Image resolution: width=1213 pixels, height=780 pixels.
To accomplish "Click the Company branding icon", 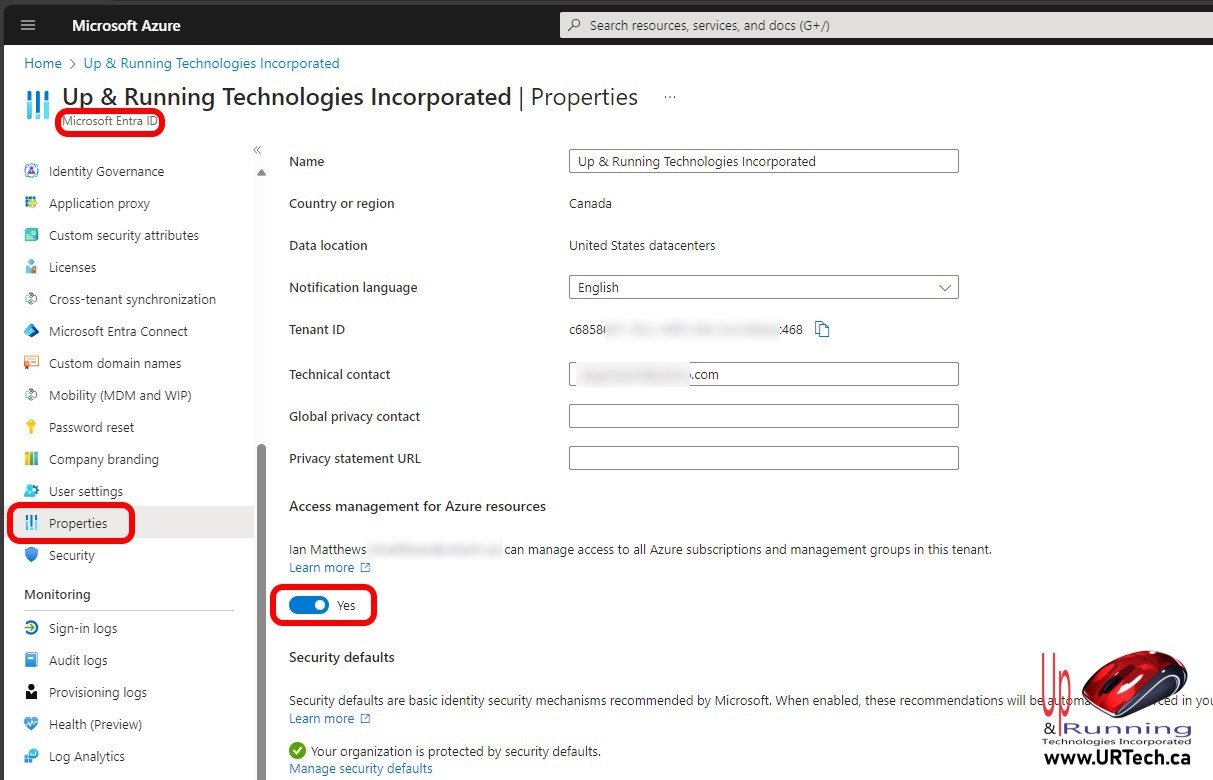I will pyautogui.click(x=31, y=459).
